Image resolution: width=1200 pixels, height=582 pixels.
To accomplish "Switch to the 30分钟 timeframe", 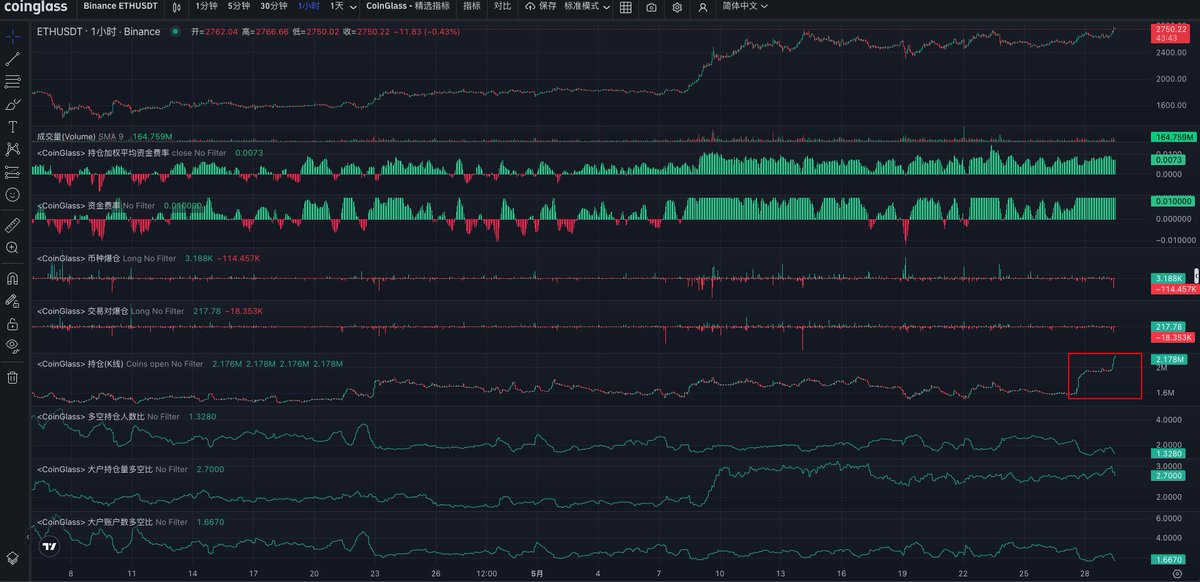I will pyautogui.click(x=275, y=6).
